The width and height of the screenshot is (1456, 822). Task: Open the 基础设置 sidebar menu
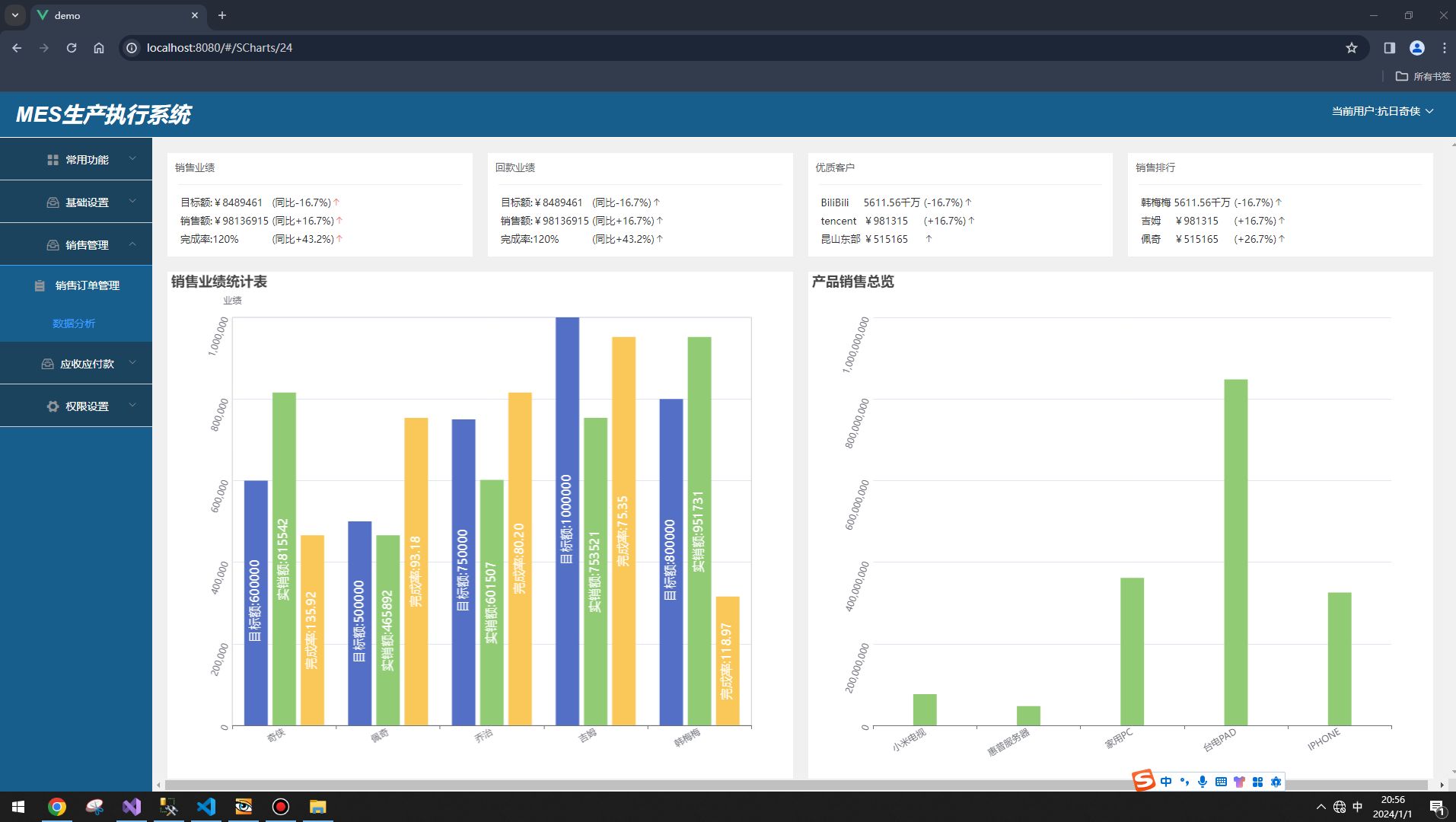[76, 202]
